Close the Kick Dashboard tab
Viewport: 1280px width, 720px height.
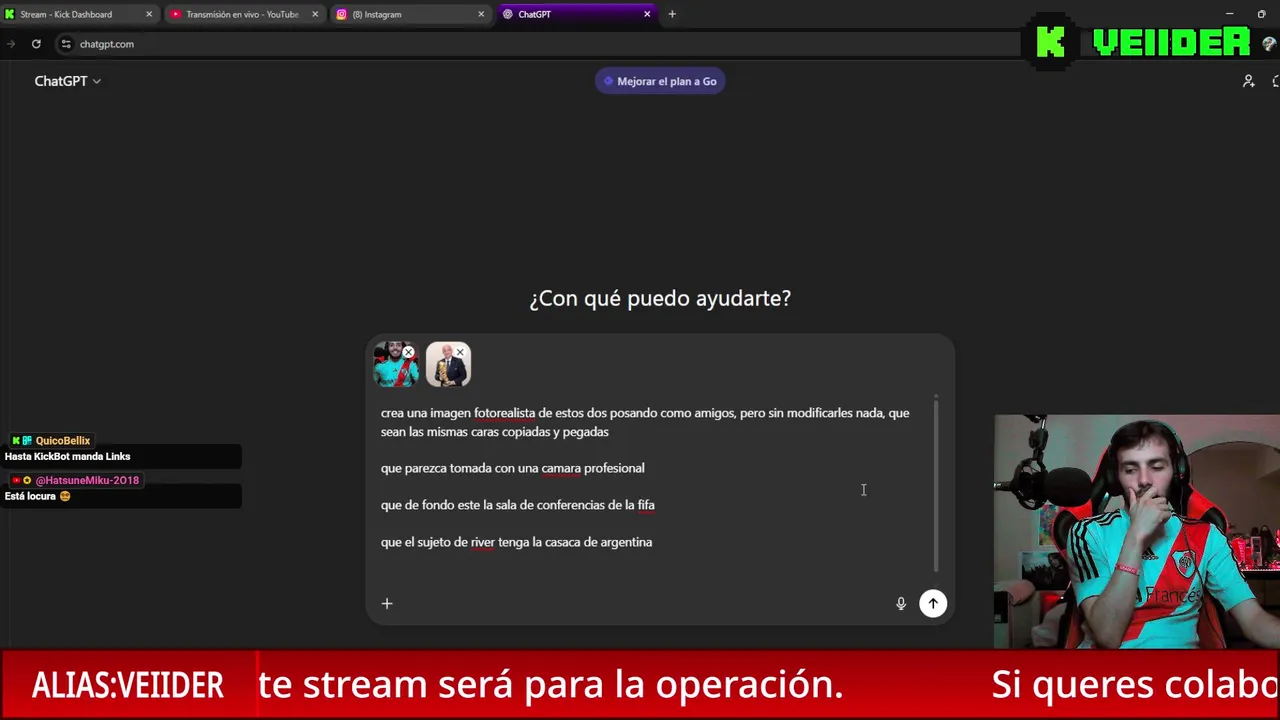[149, 14]
